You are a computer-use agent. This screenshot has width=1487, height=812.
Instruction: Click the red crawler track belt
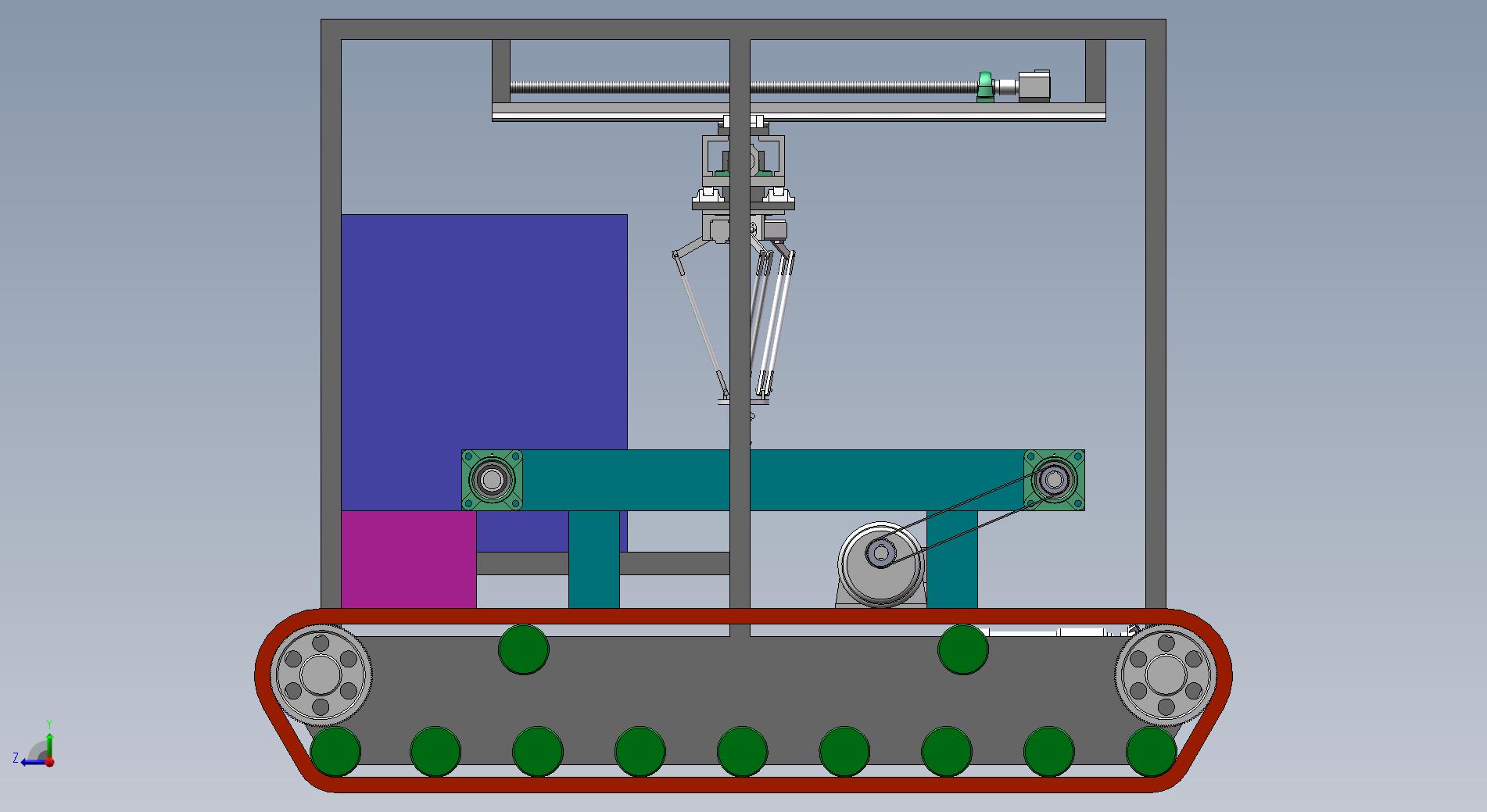[x=743, y=784]
